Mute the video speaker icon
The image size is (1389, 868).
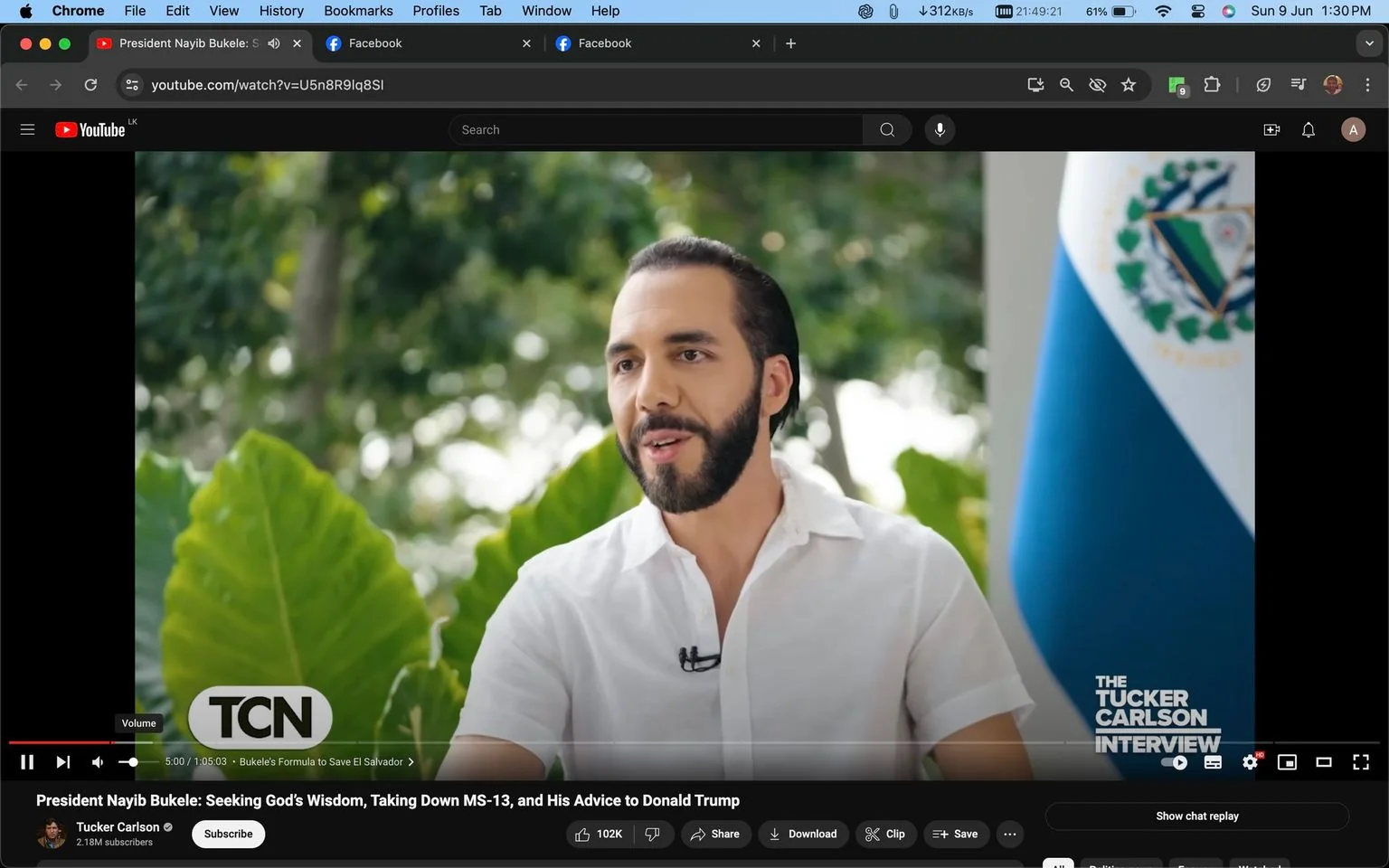[x=98, y=762]
